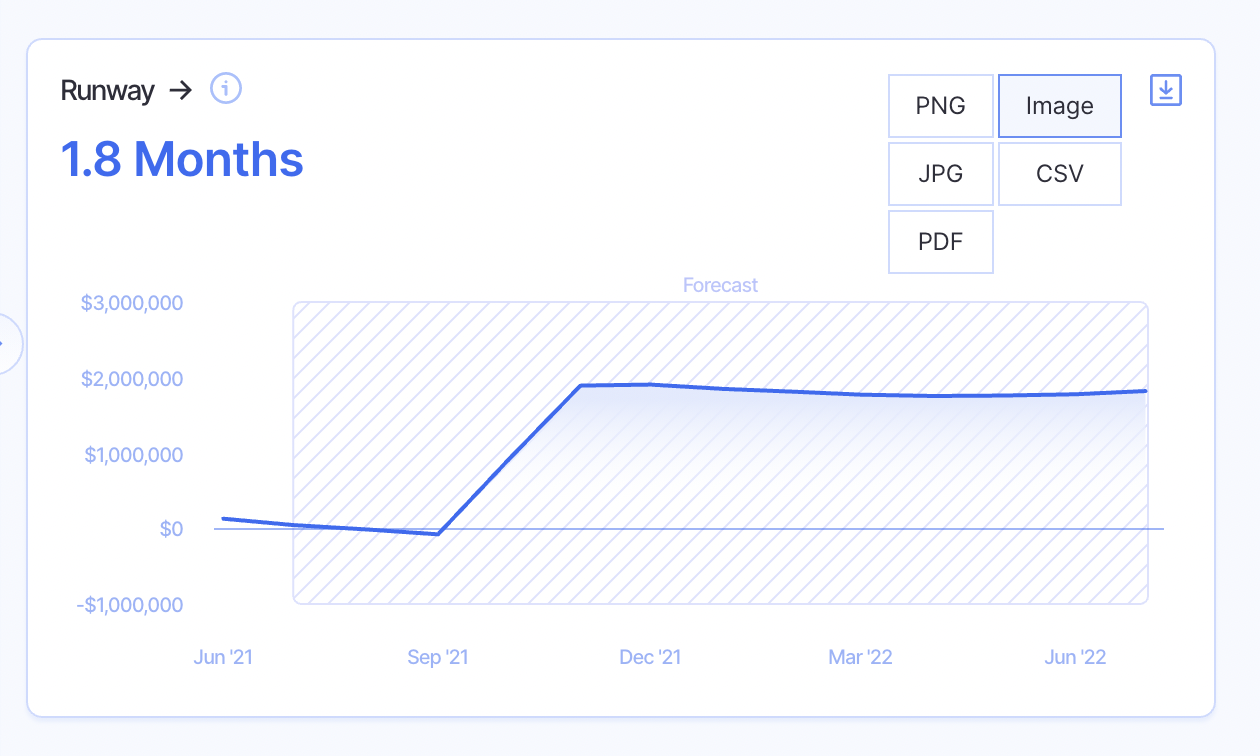Screen dimensions: 1260x756
Task: Select the Image export option
Action: [x=1059, y=106]
